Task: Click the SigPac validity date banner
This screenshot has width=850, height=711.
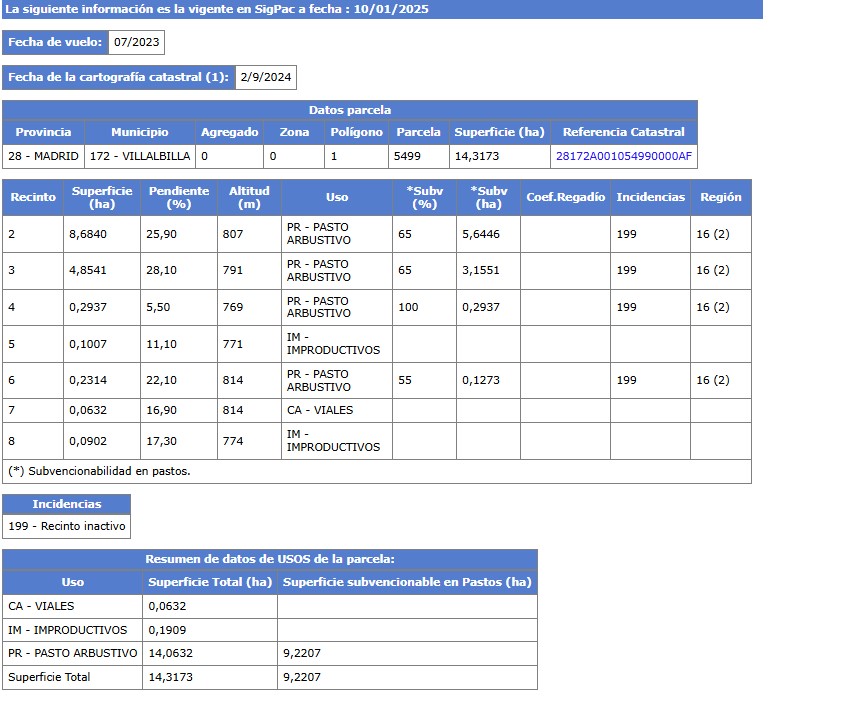Action: coord(382,9)
